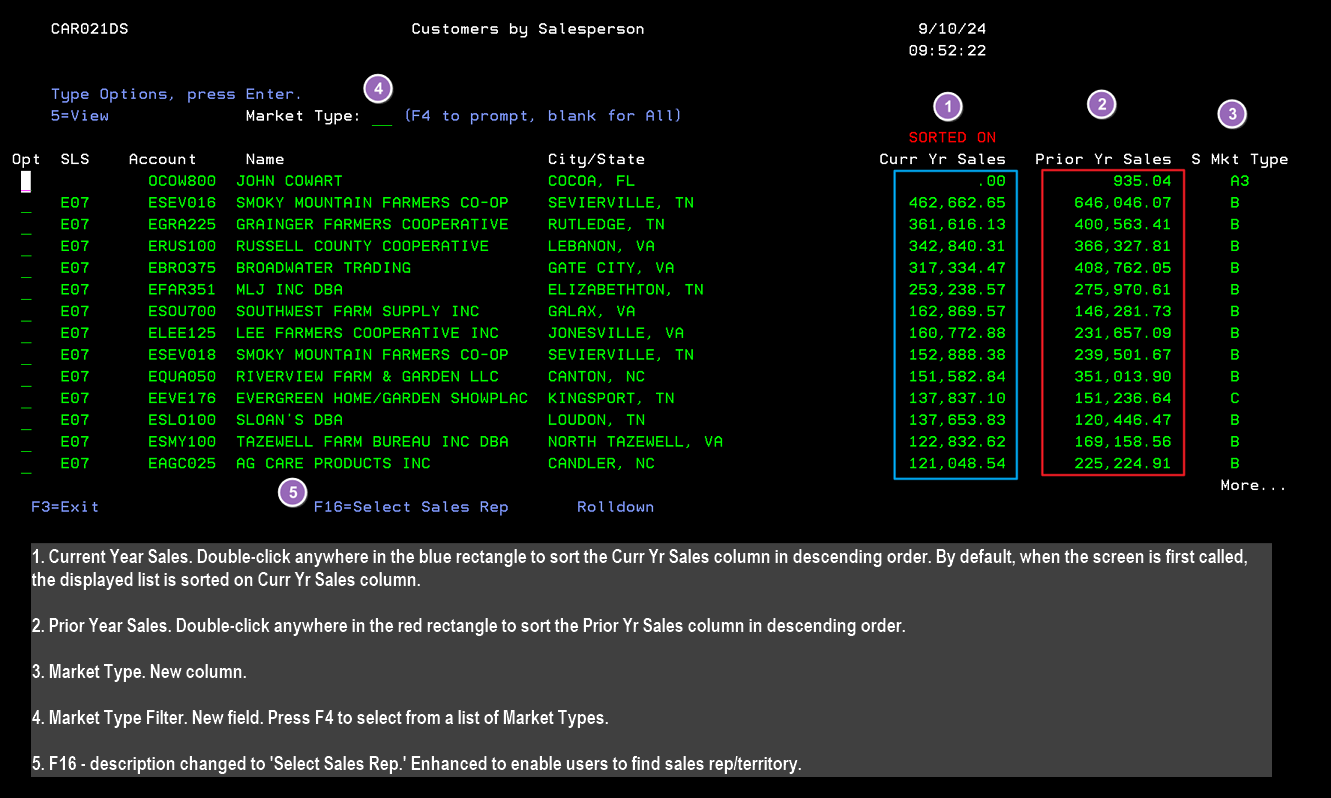Click the purple callout badge numbered 3
Viewport: 1331px width, 798px height.
(x=1231, y=114)
